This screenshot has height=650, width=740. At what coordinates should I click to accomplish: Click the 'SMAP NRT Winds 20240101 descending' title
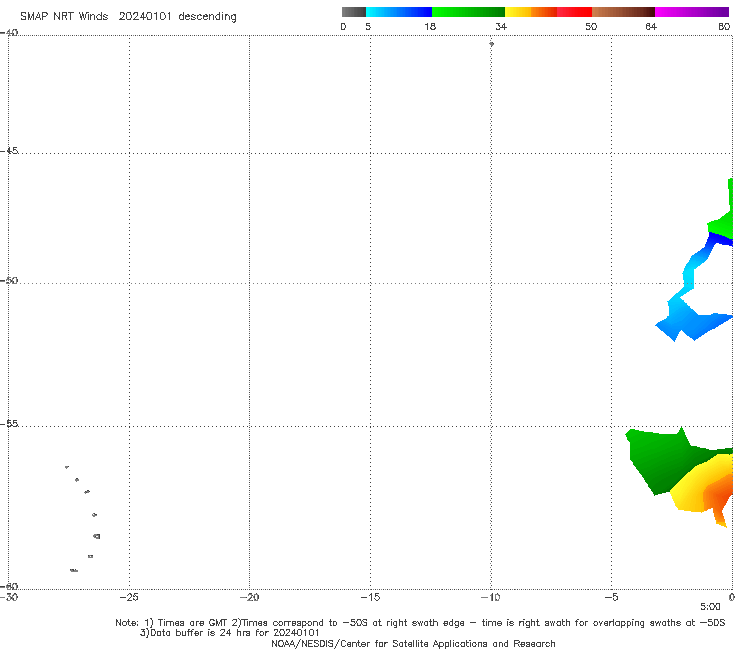click(128, 16)
